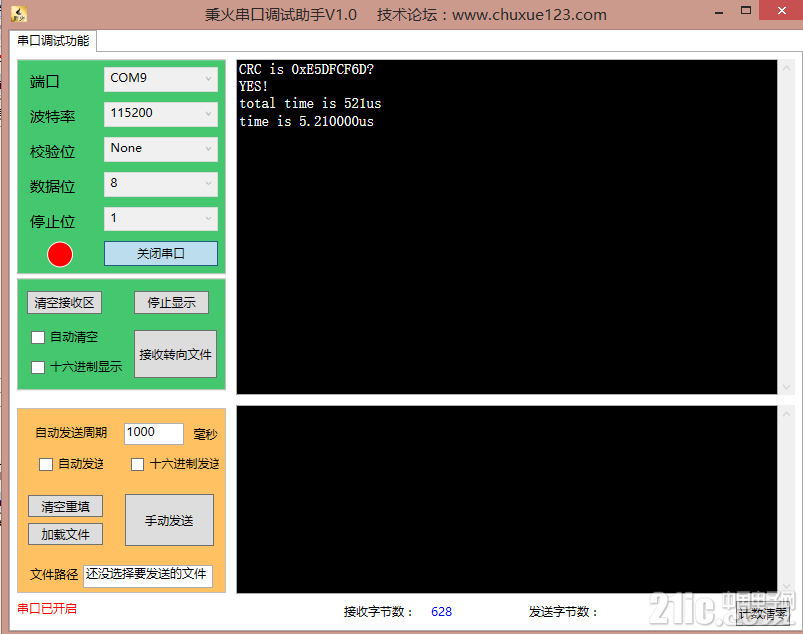Click the 串口已开启 status text
The height and width of the screenshot is (634, 803).
[47, 608]
